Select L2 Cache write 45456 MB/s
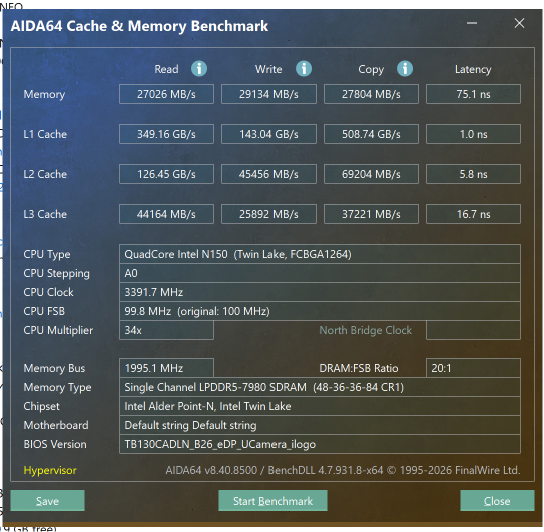Image resolution: width=544 pixels, height=532 pixels. (x=269, y=174)
